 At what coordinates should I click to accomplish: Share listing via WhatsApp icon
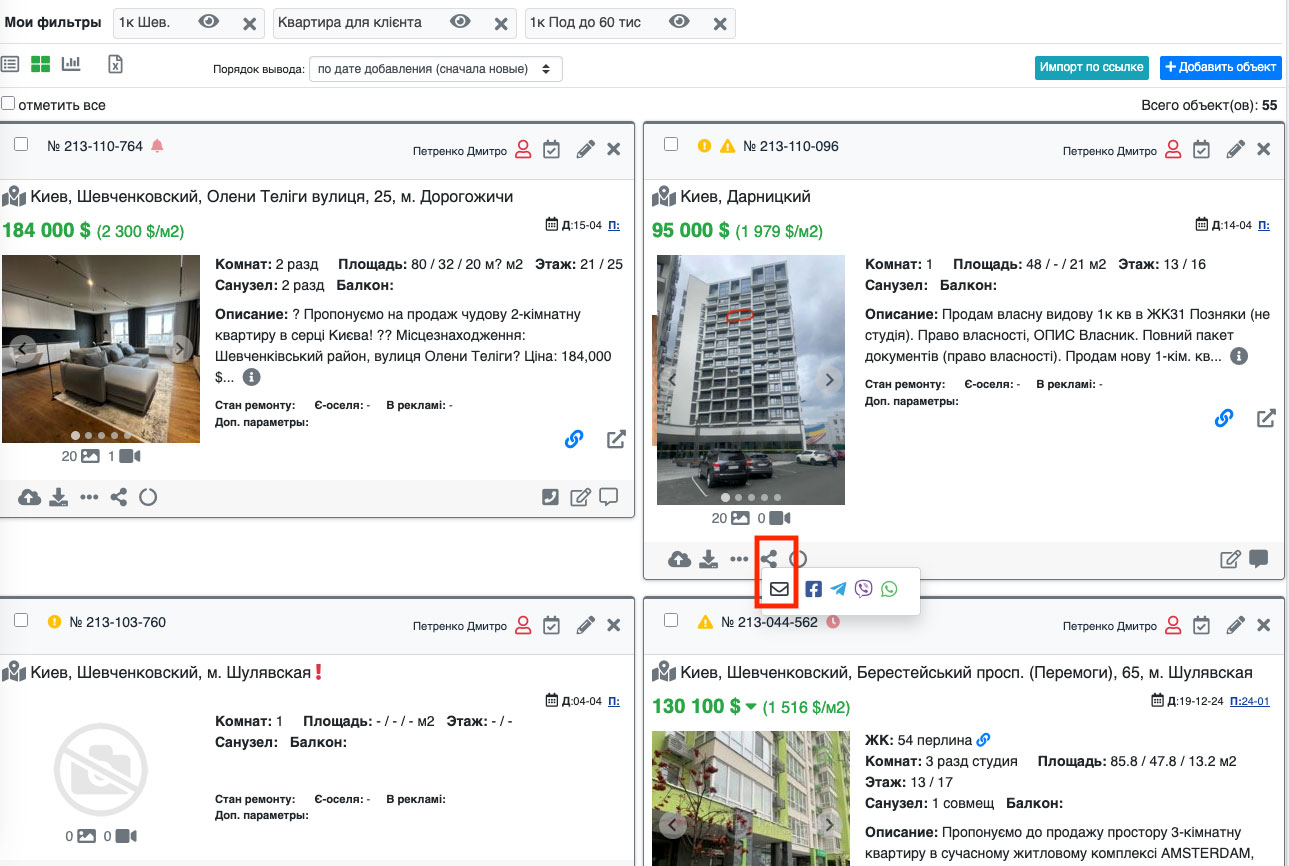click(889, 589)
